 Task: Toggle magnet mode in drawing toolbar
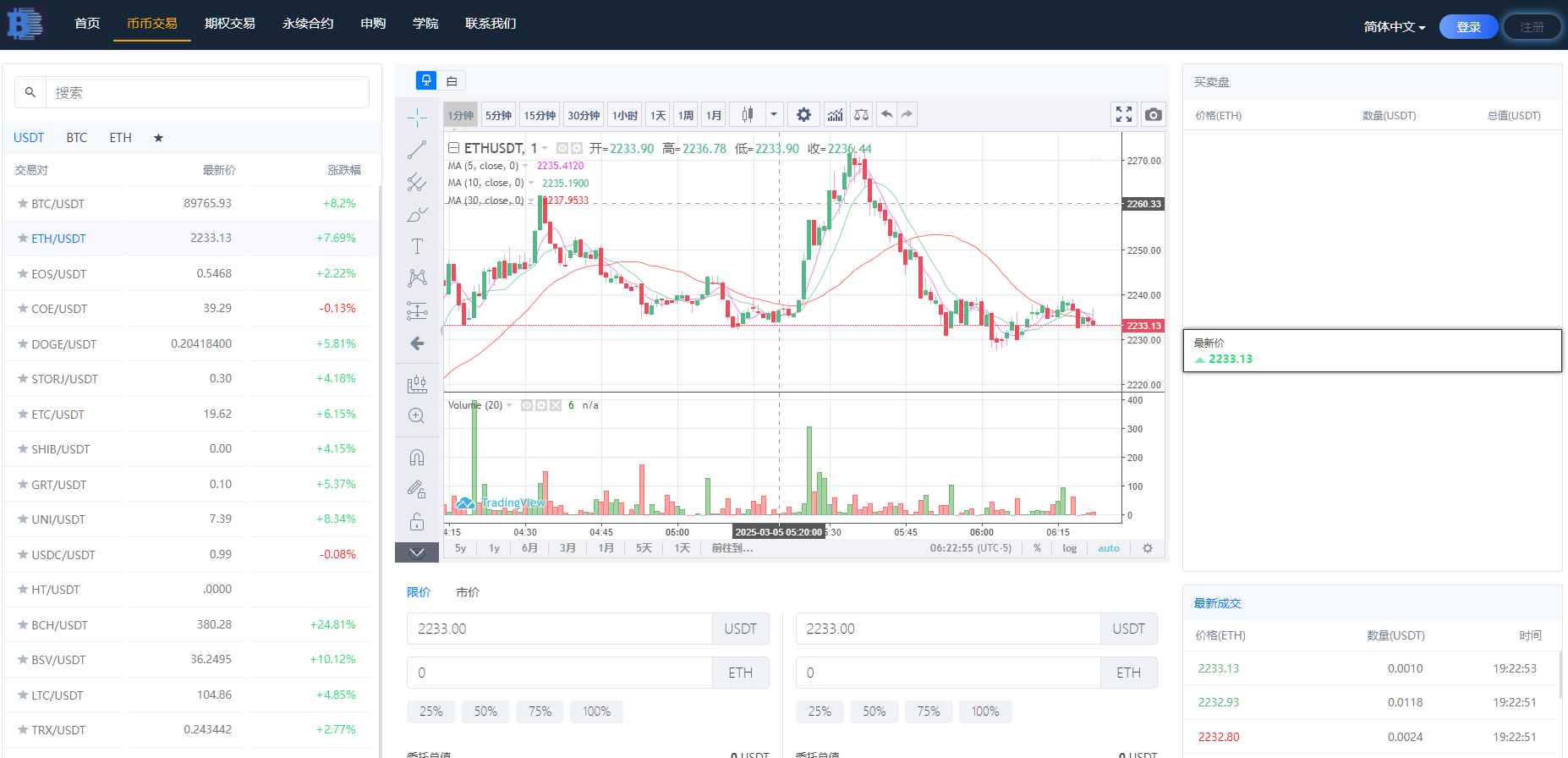tap(417, 458)
